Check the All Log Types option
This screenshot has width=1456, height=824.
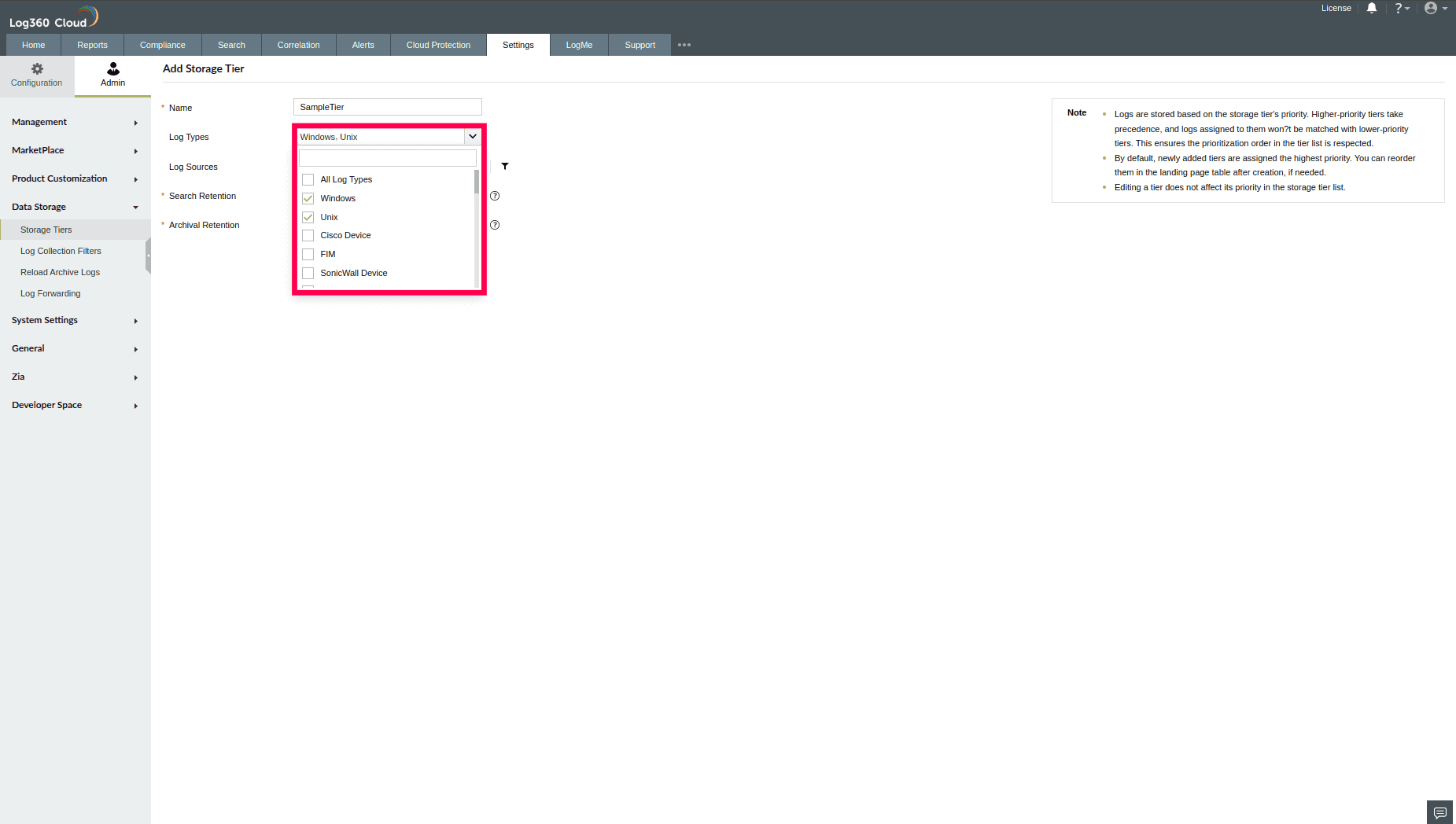[x=308, y=179]
